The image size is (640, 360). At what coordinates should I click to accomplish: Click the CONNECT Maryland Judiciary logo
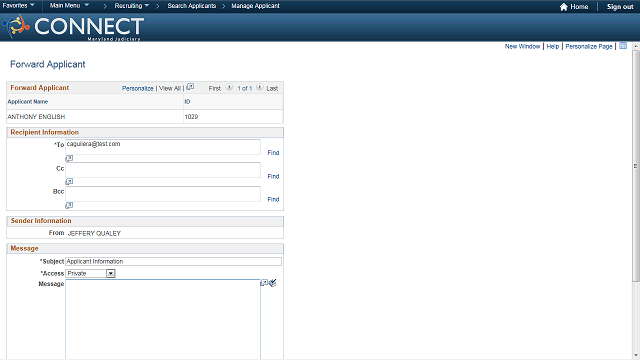click(73, 27)
